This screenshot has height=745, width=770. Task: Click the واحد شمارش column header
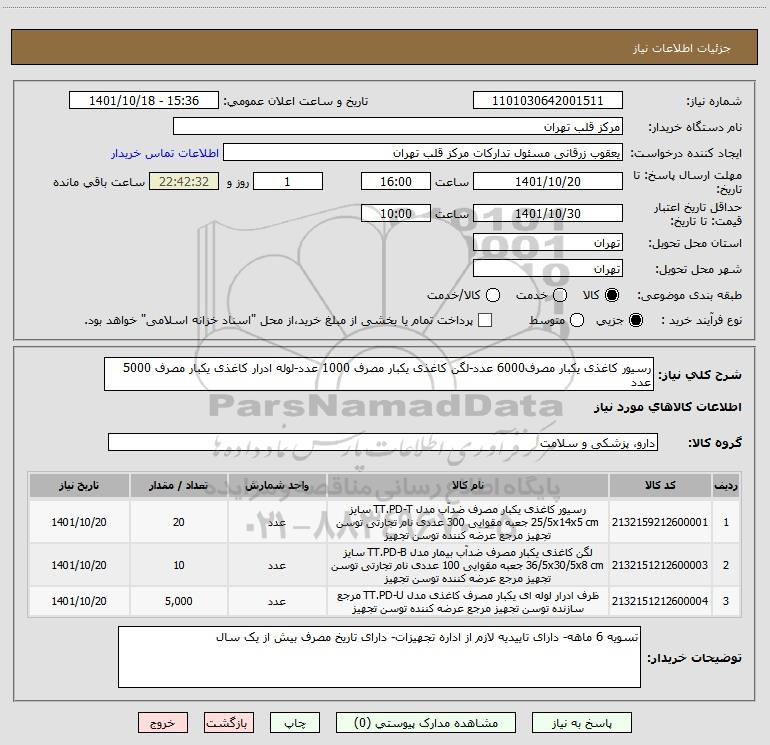coord(277,485)
